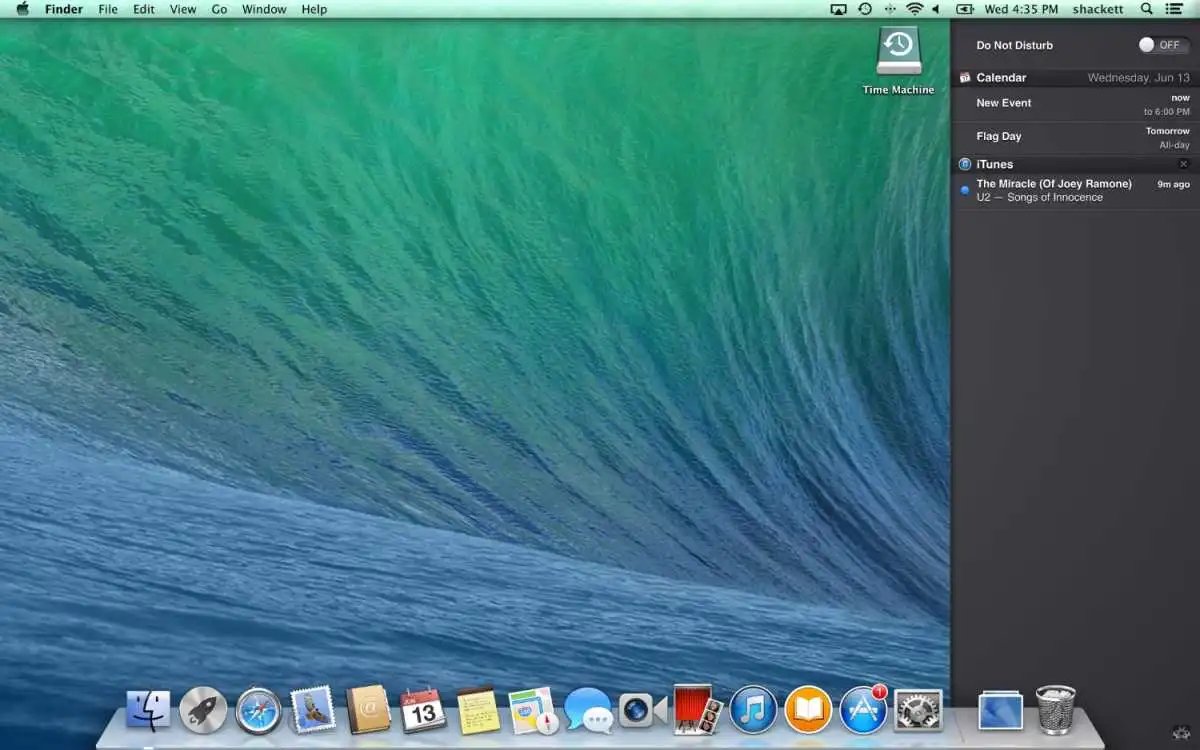The height and width of the screenshot is (750, 1200).
Task: Open Launchpad from the Dock
Action: click(203, 715)
